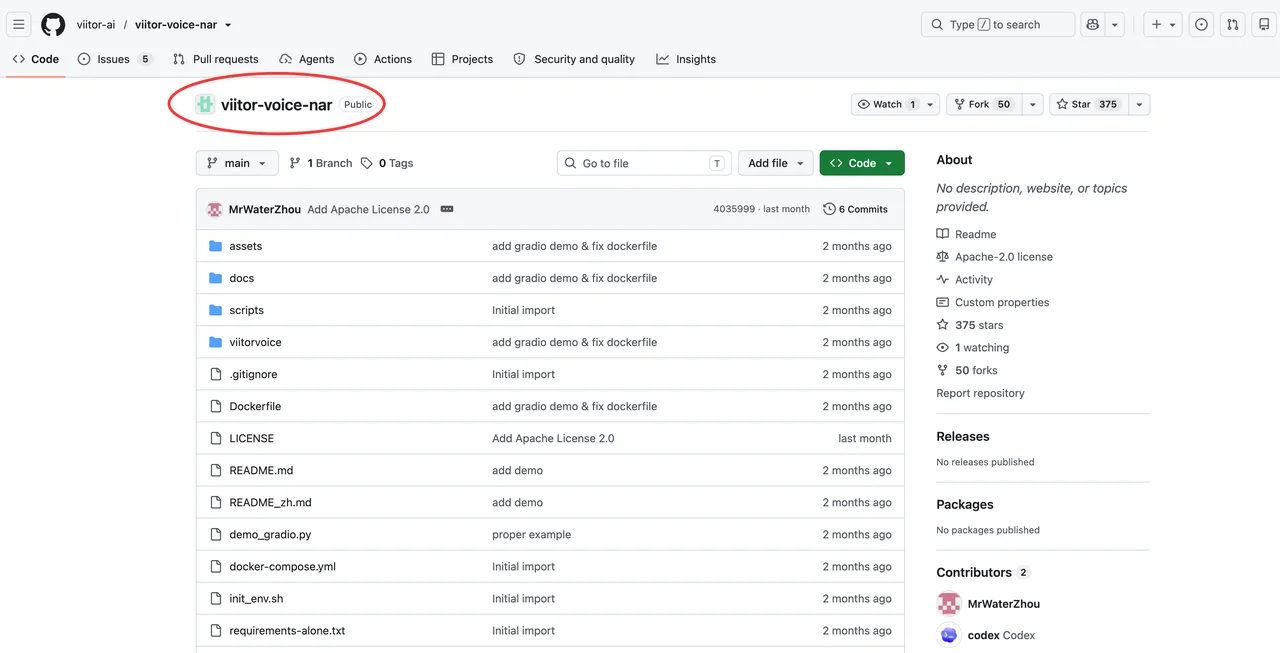This screenshot has width=1280, height=653.
Task: Open init_env.sh file
Action: pyautogui.click(x=256, y=598)
